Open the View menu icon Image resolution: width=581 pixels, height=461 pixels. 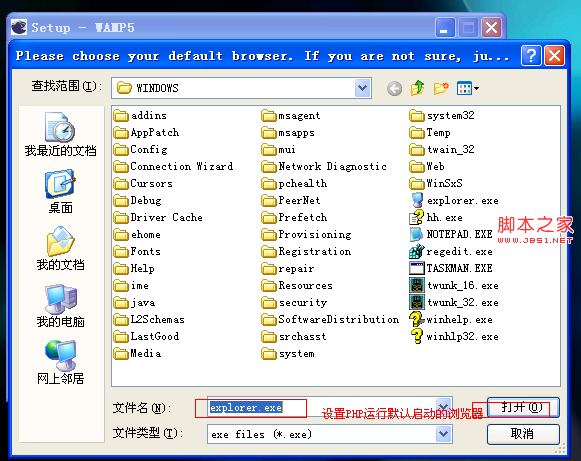pos(467,88)
